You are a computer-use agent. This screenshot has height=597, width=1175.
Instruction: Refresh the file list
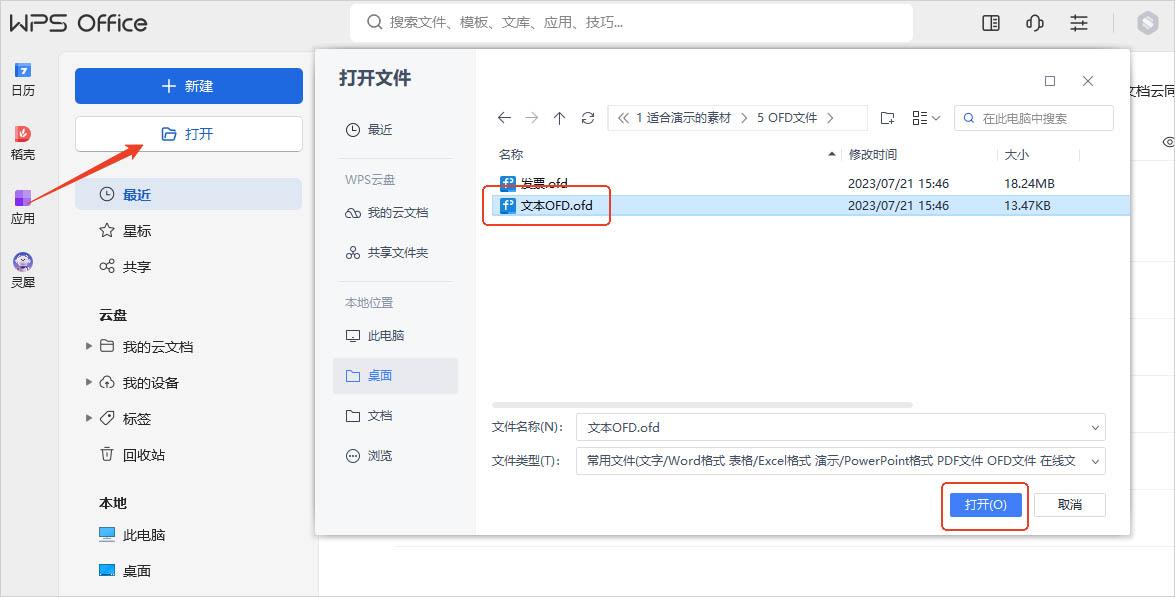tap(587, 117)
